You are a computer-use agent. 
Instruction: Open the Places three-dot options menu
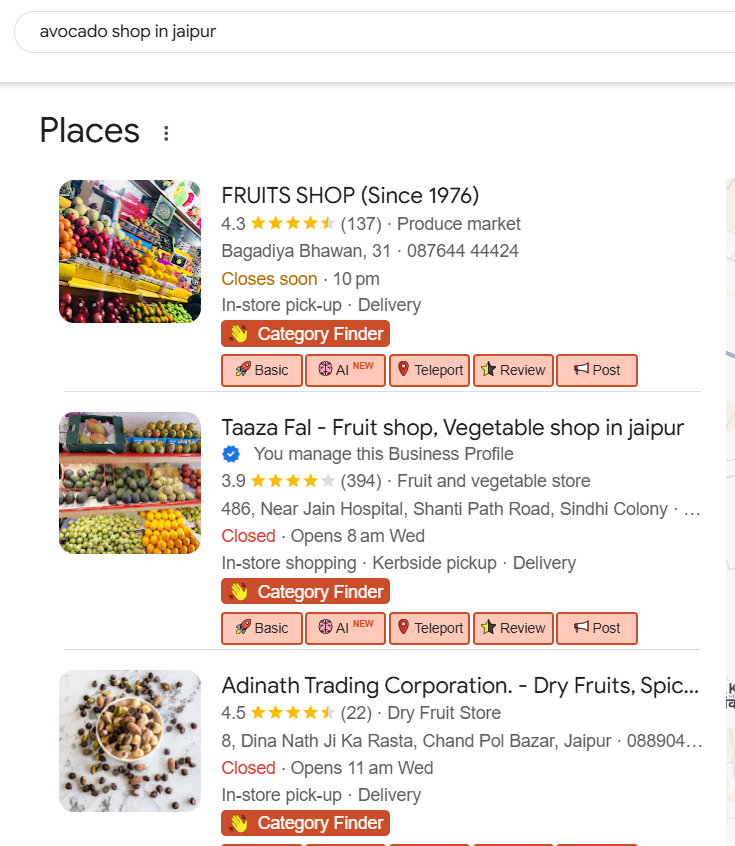166,133
